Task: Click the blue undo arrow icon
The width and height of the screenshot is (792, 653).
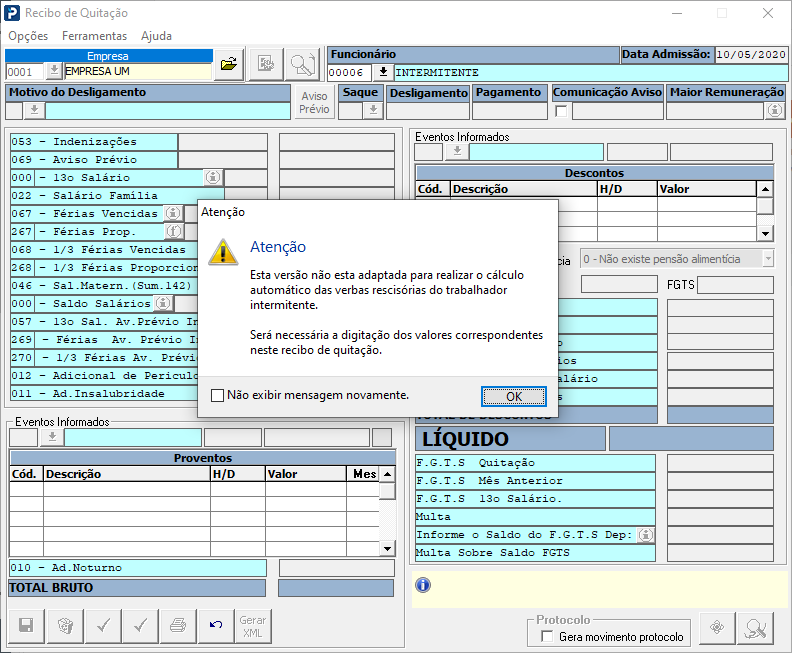Action: tap(216, 626)
